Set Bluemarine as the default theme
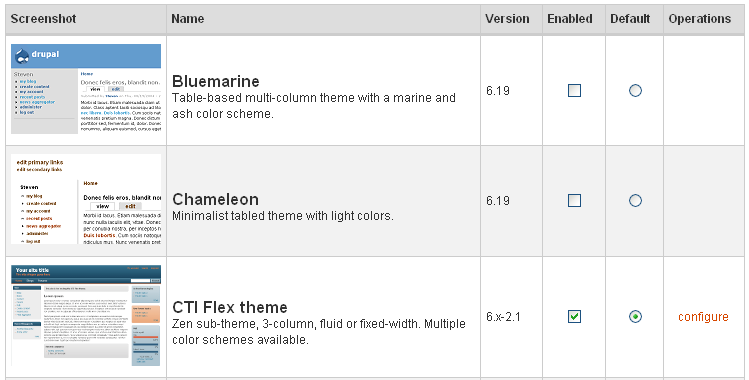 [x=635, y=90]
